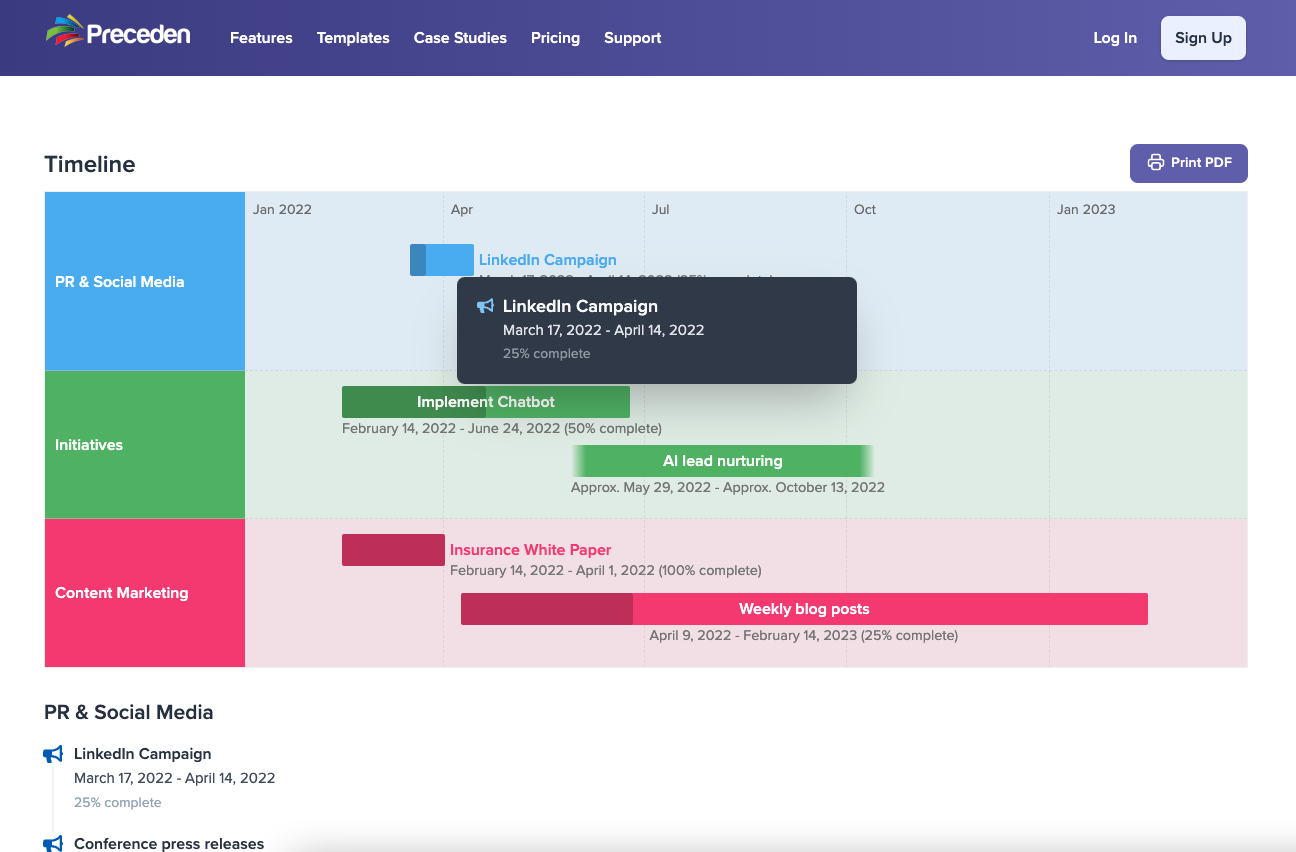This screenshot has width=1296, height=852.
Task: Select the LinkedIn Campaign timeline bar
Action: pos(442,260)
